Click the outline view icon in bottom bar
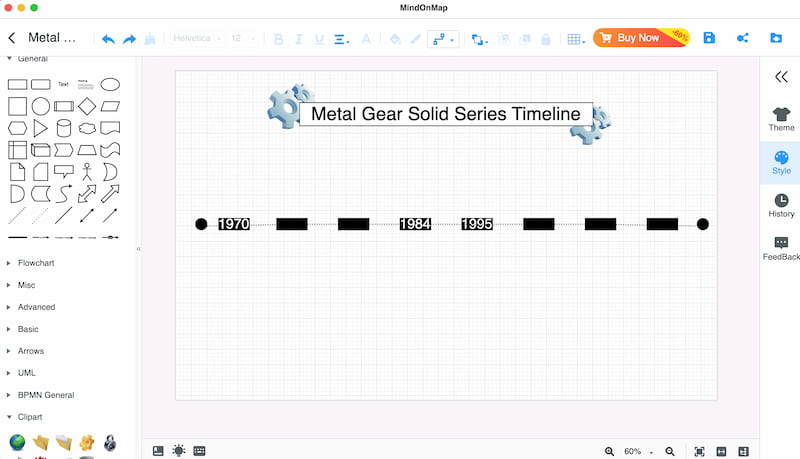Image resolution: width=800 pixels, height=459 pixels. click(158, 451)
